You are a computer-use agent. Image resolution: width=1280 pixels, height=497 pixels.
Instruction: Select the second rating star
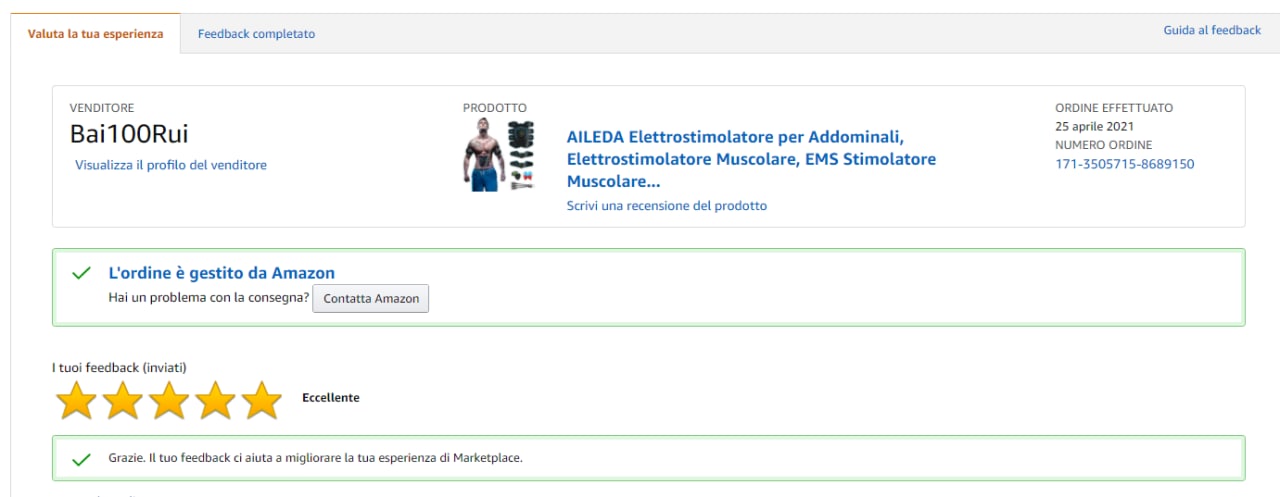(x=123, y=400)
